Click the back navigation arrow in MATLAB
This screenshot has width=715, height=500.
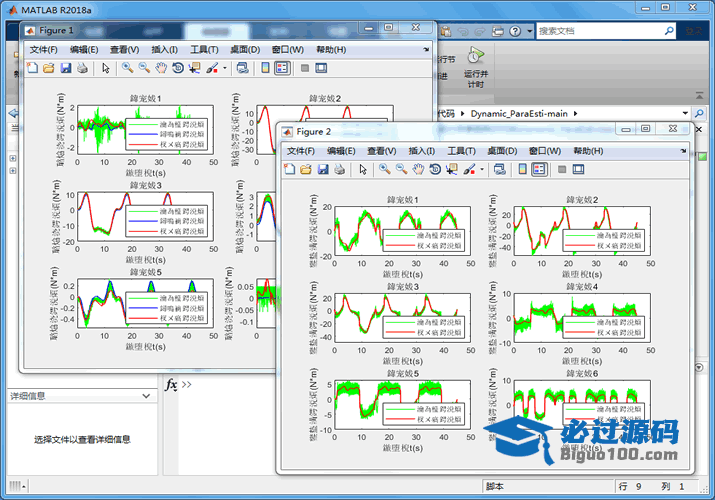tap(13, 113)
